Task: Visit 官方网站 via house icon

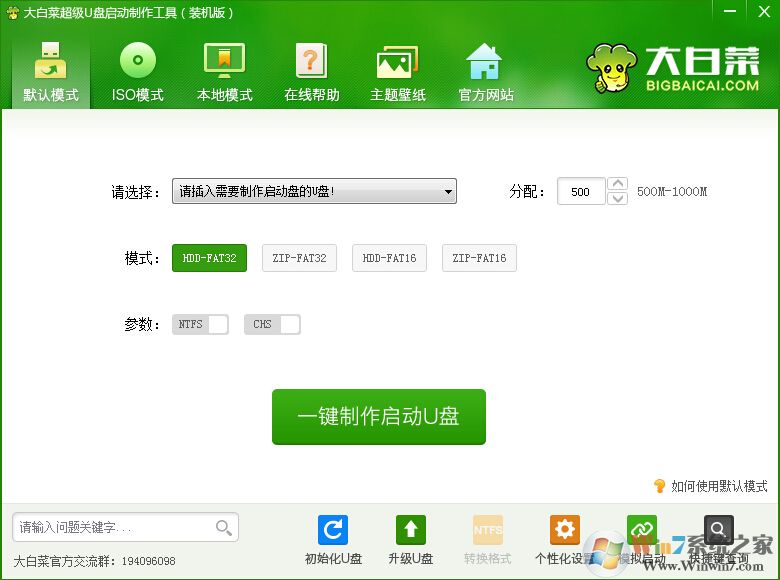Action: [485, 72]
